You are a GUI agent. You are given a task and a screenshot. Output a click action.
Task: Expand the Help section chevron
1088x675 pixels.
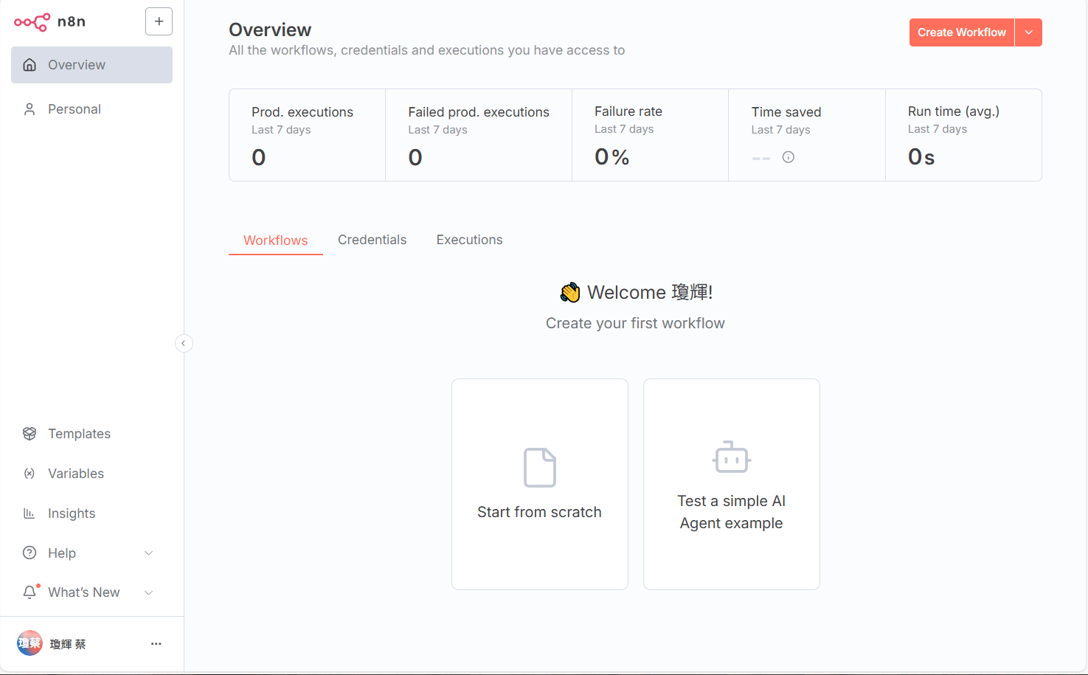click(149, 553)
